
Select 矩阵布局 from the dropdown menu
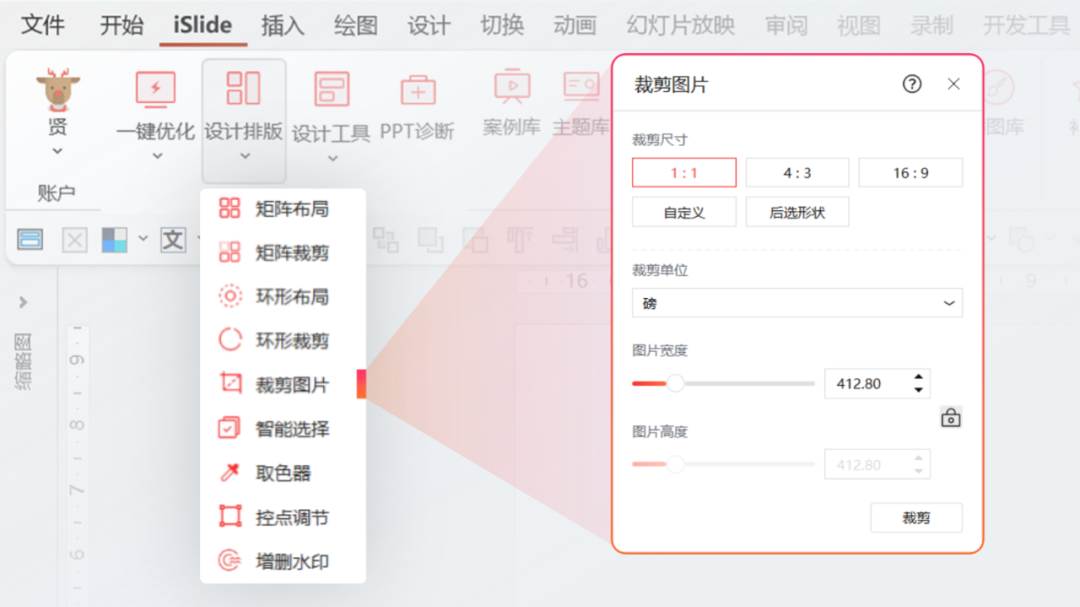[x=283, y=209]
